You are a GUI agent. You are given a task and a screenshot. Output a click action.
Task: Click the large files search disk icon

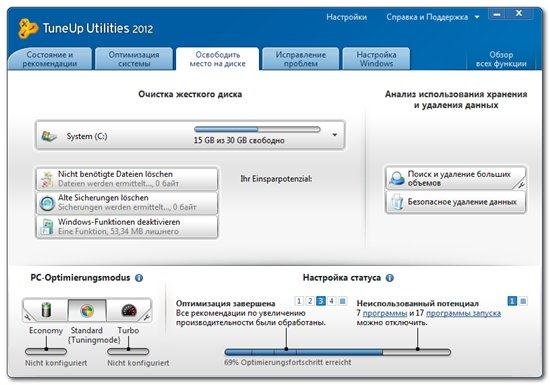tap(397, 178)
